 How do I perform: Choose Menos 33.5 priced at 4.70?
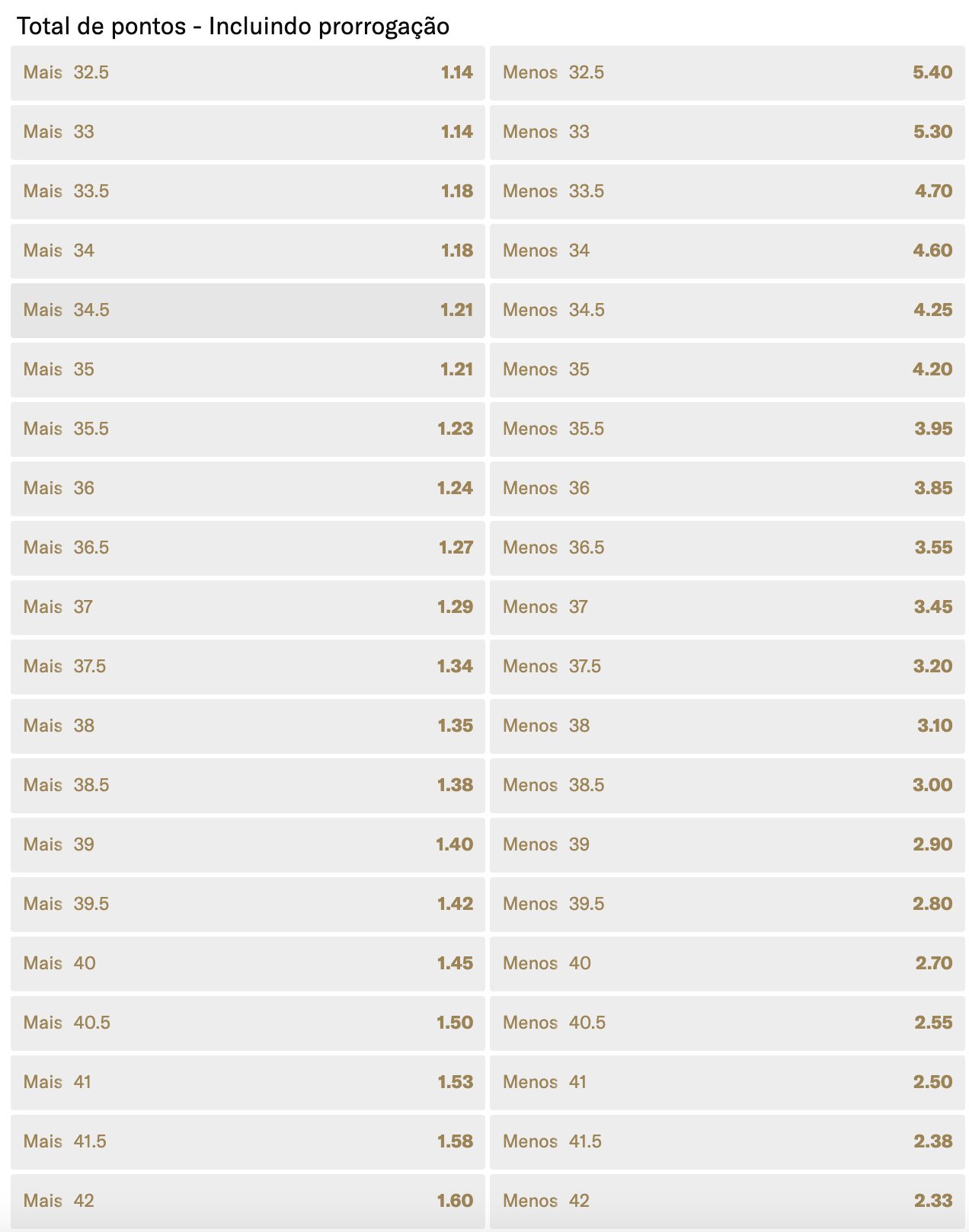pos(728,192)
